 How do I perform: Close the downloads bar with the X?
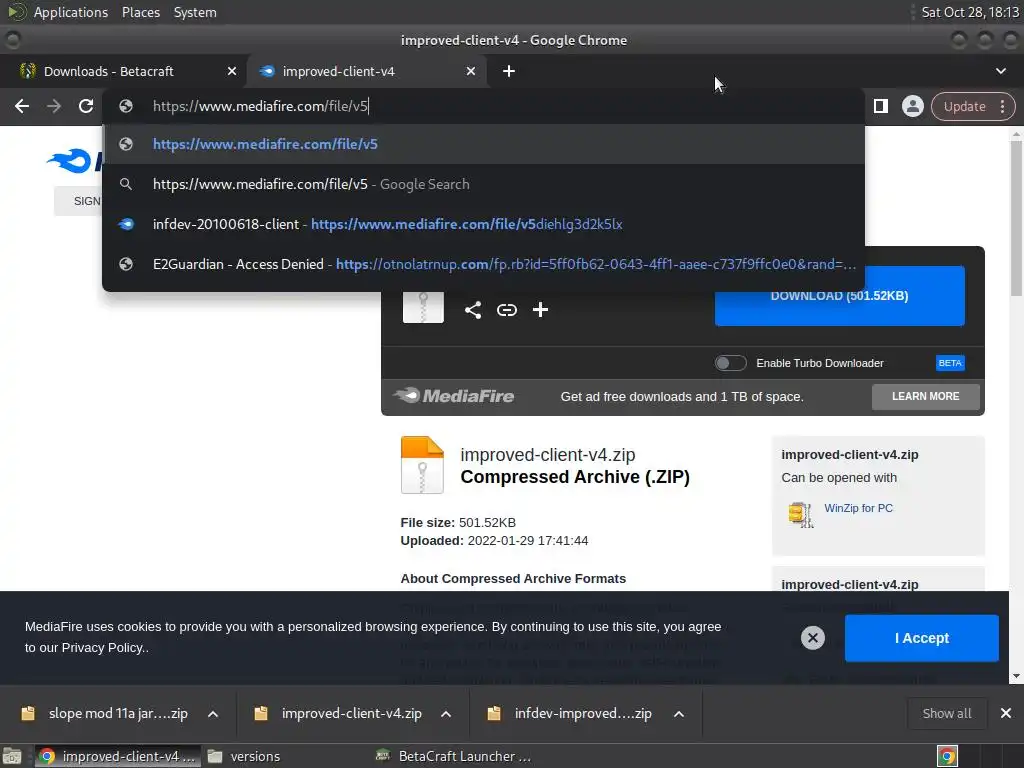[1006, 713]
